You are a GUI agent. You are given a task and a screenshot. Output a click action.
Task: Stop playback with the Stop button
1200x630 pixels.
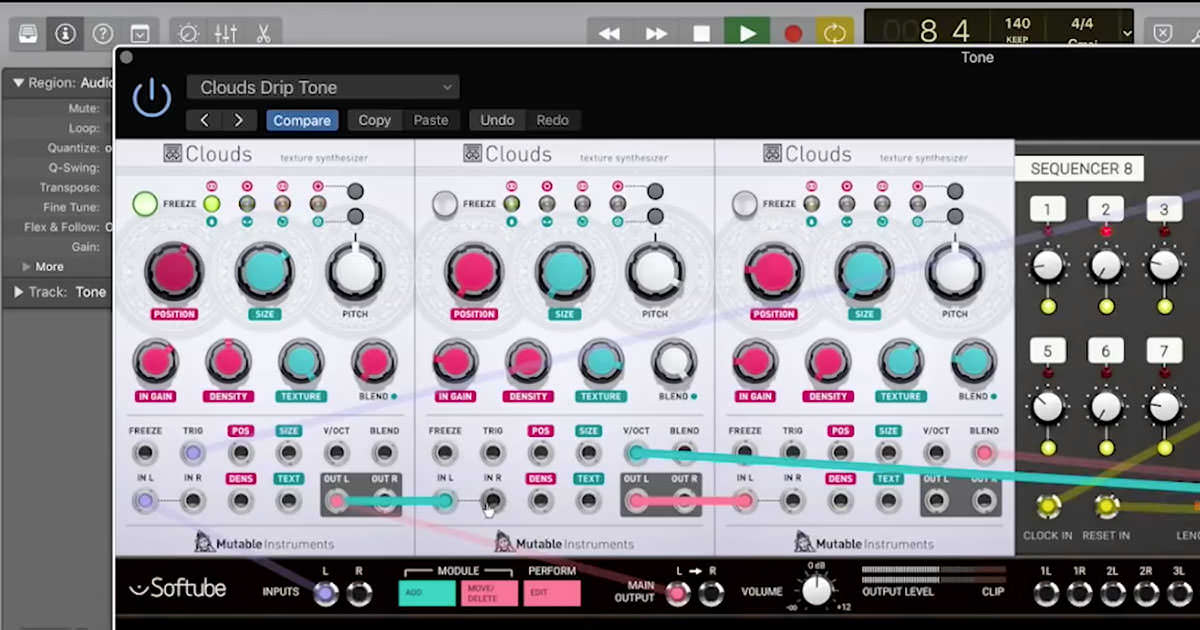[701, 33]
